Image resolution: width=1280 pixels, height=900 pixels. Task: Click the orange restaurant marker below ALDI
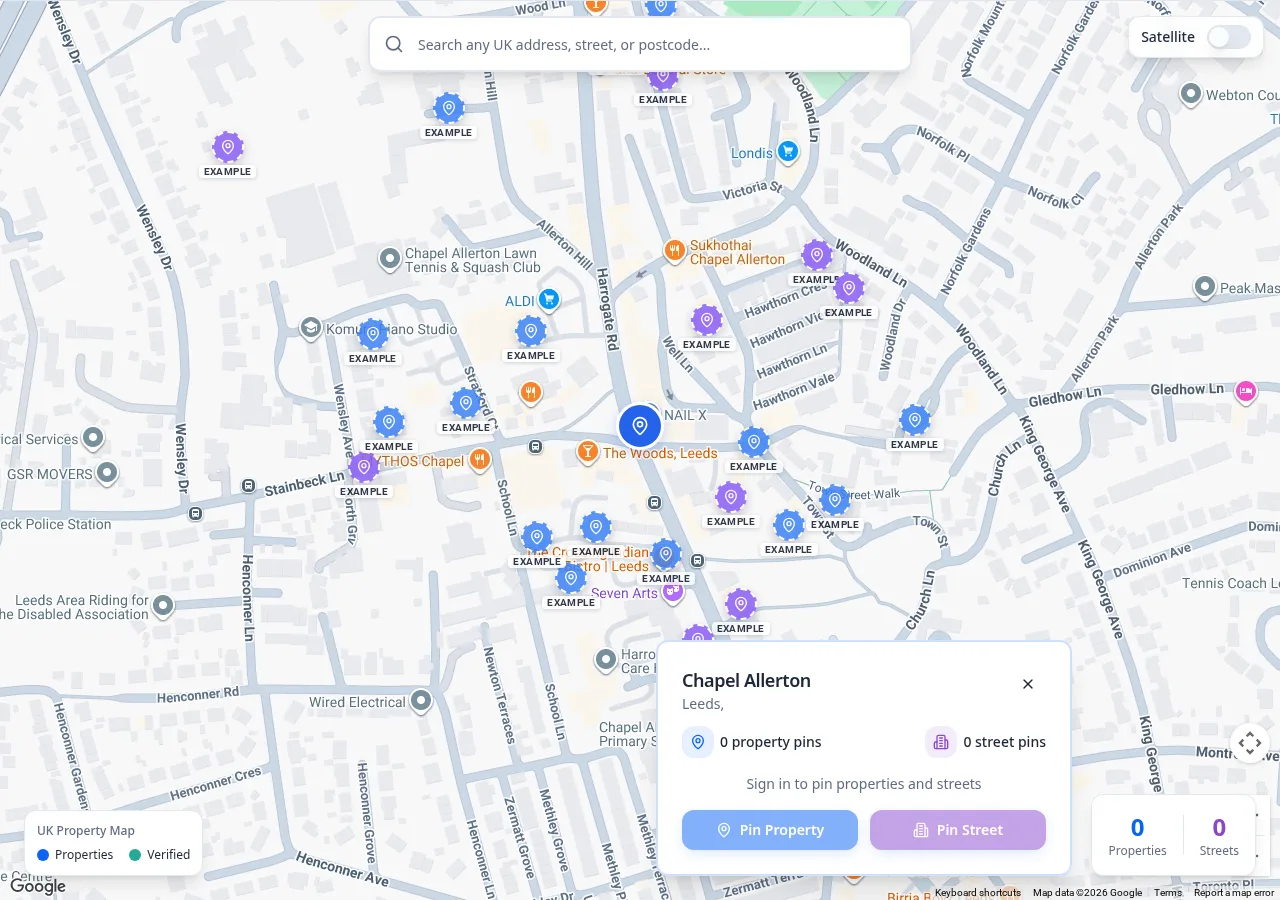(x=531, y=392)
